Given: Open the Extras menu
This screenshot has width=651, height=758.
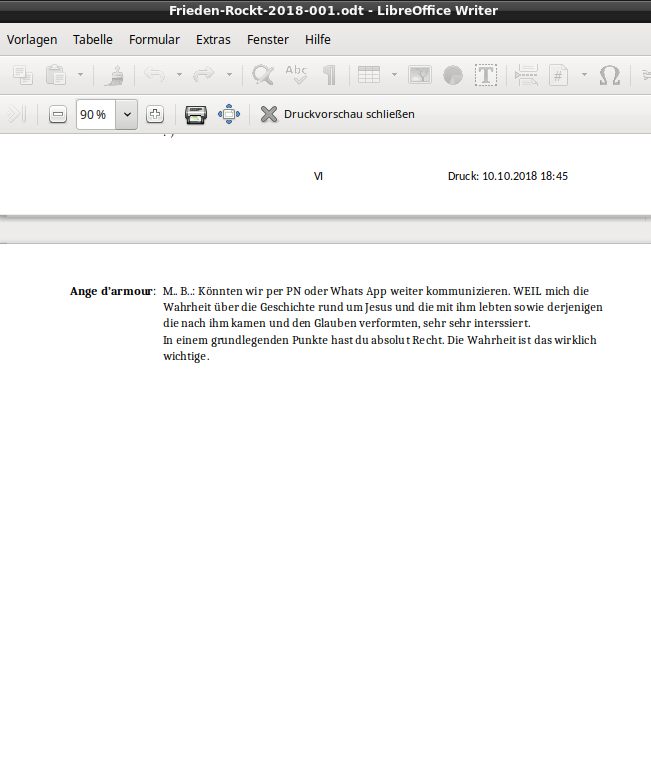Looking at the screenshot, I should (213, 40).
